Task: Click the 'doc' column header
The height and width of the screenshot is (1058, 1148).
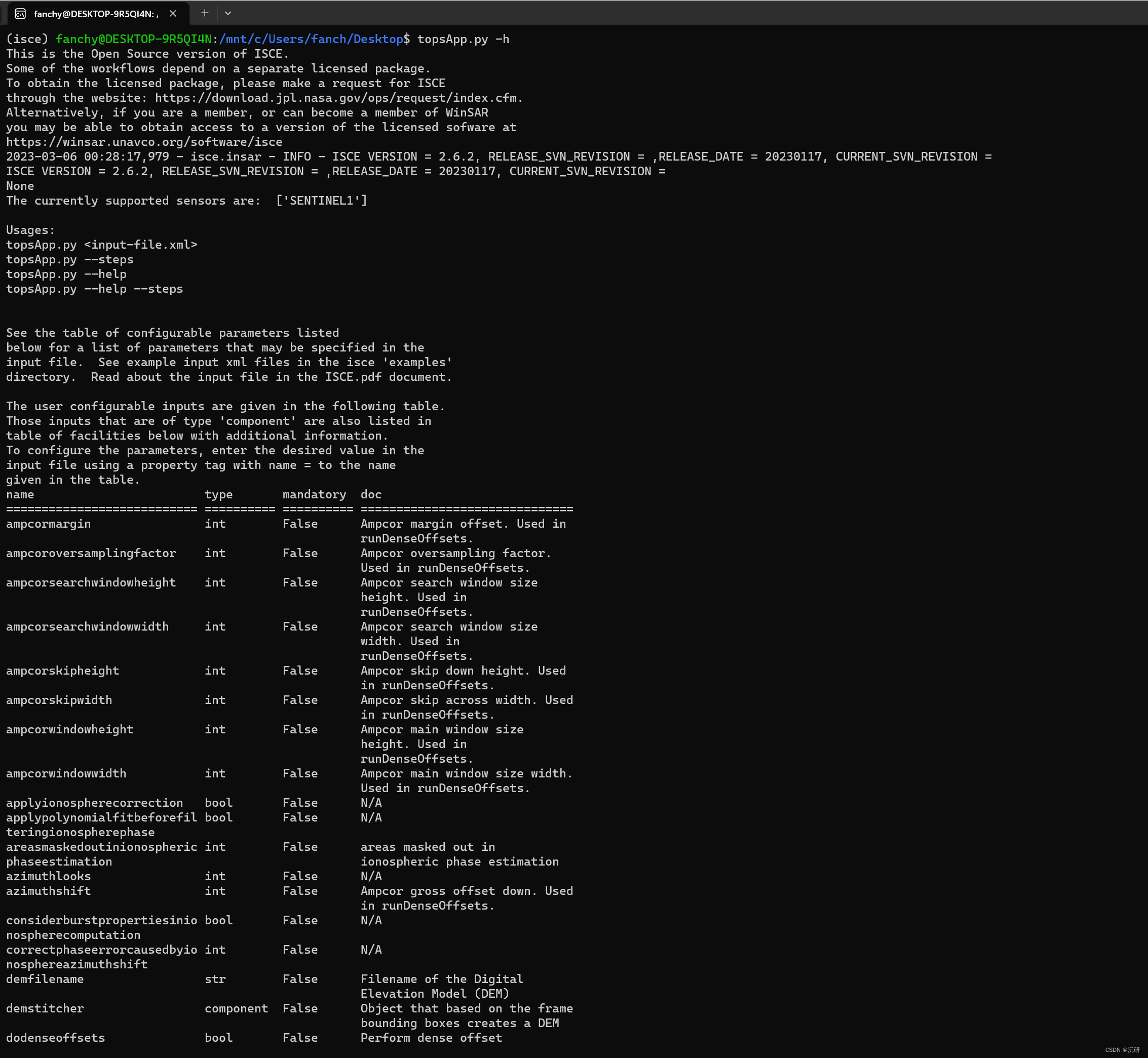Action: tap(371, 494)
